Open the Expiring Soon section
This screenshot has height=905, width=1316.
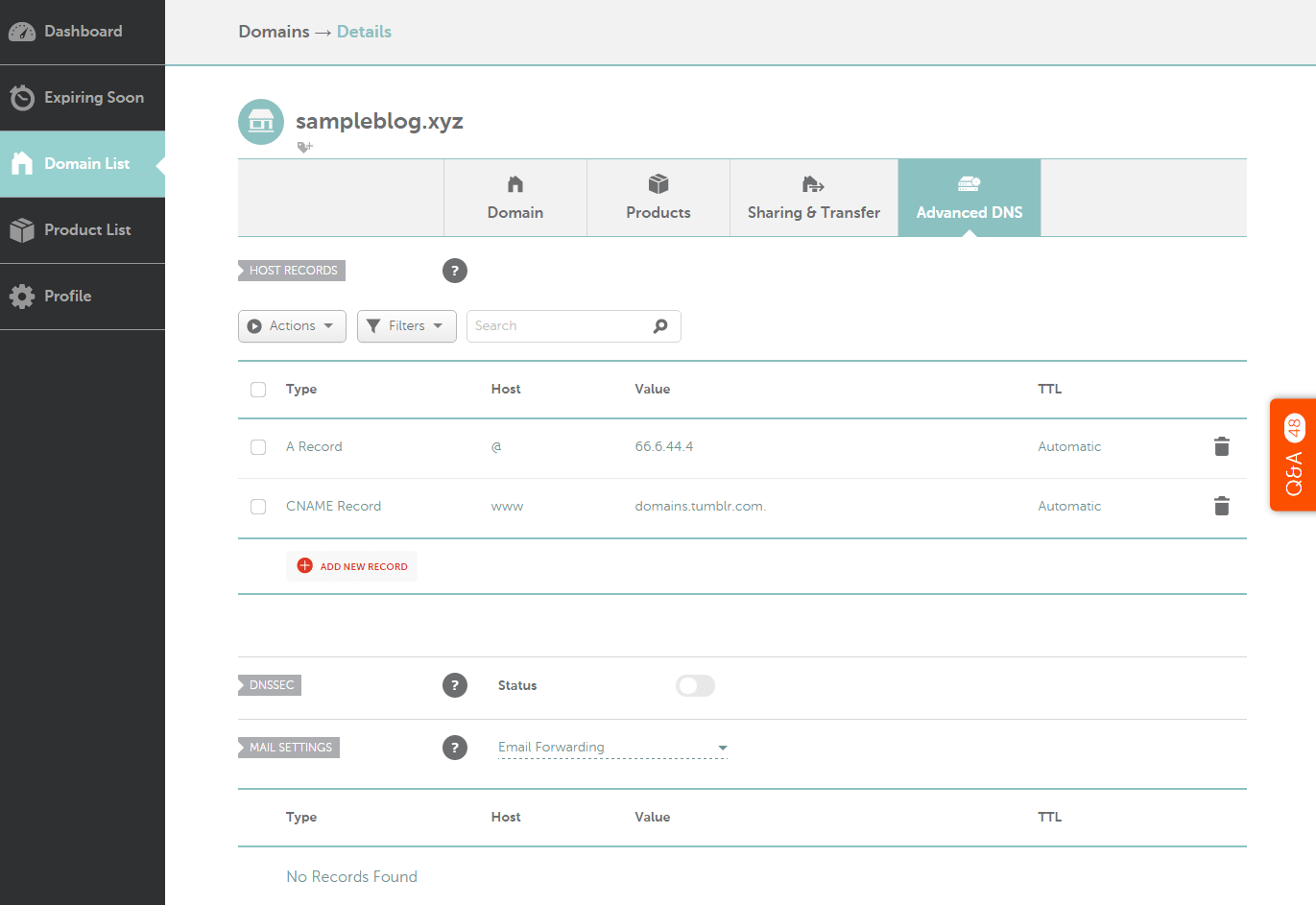(x=83, y=98)
